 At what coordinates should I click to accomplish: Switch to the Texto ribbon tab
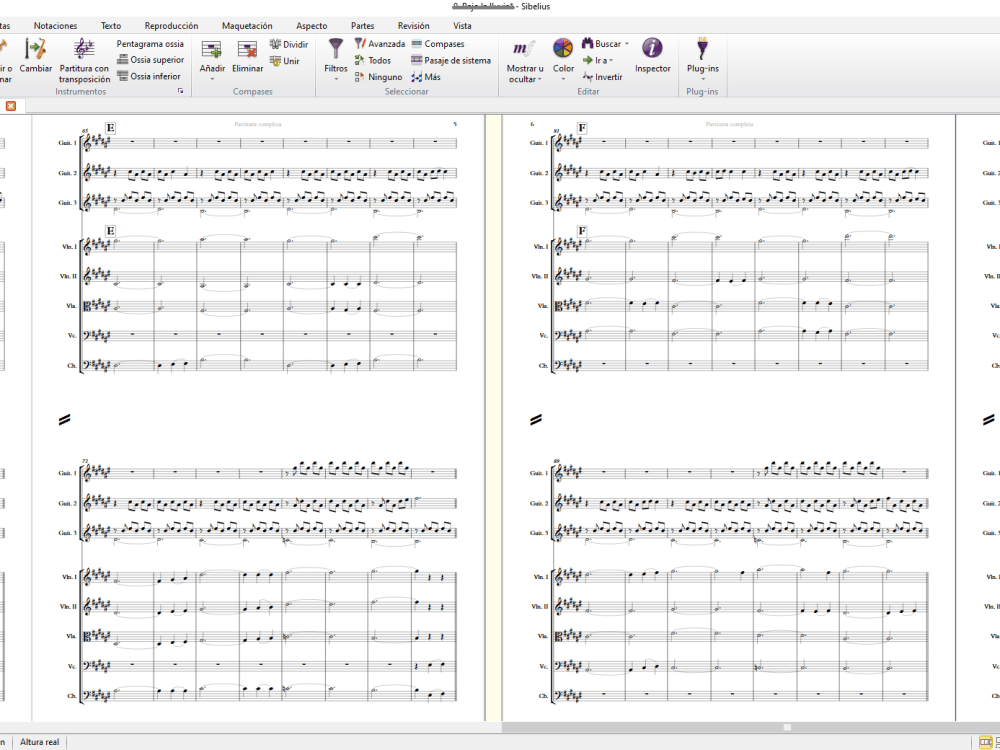coord(111,26)
